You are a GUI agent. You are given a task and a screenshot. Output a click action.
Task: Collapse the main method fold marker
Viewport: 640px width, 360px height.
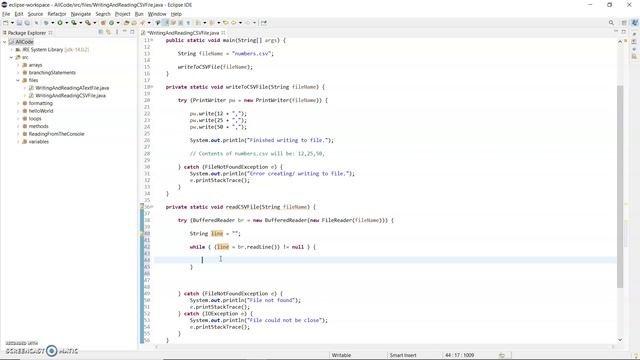click(152, 40)
